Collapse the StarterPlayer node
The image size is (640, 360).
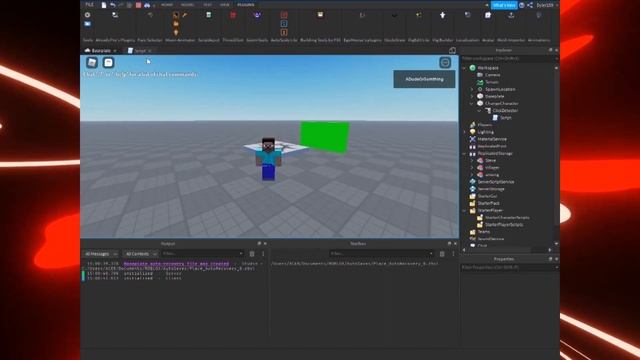click(464, 210)
